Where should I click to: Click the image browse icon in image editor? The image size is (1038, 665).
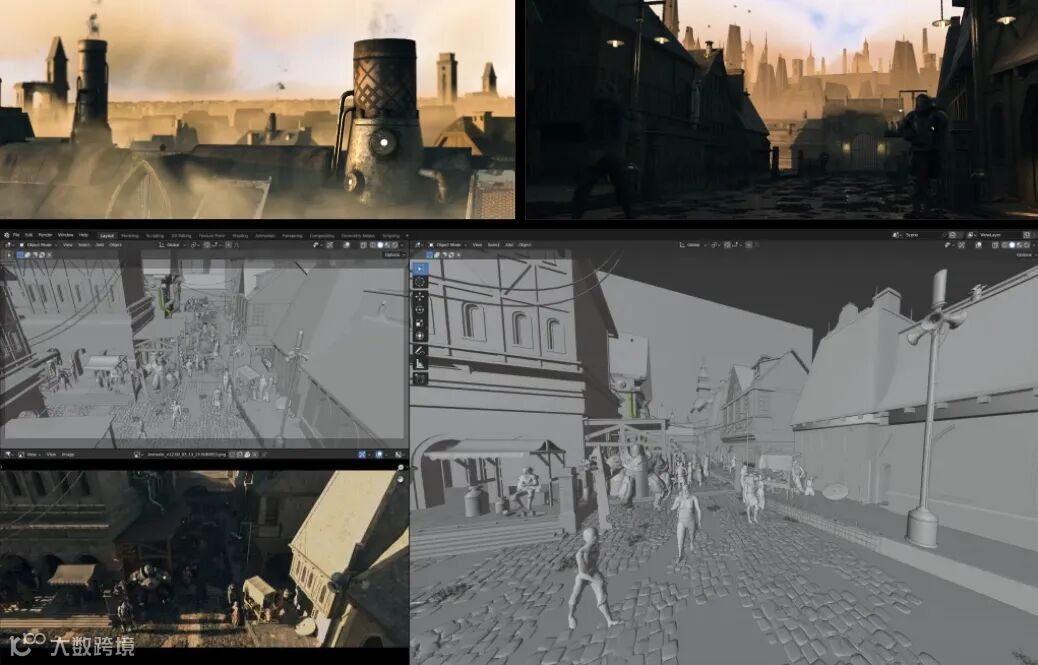pyautogui.click(x=136, y=455)
